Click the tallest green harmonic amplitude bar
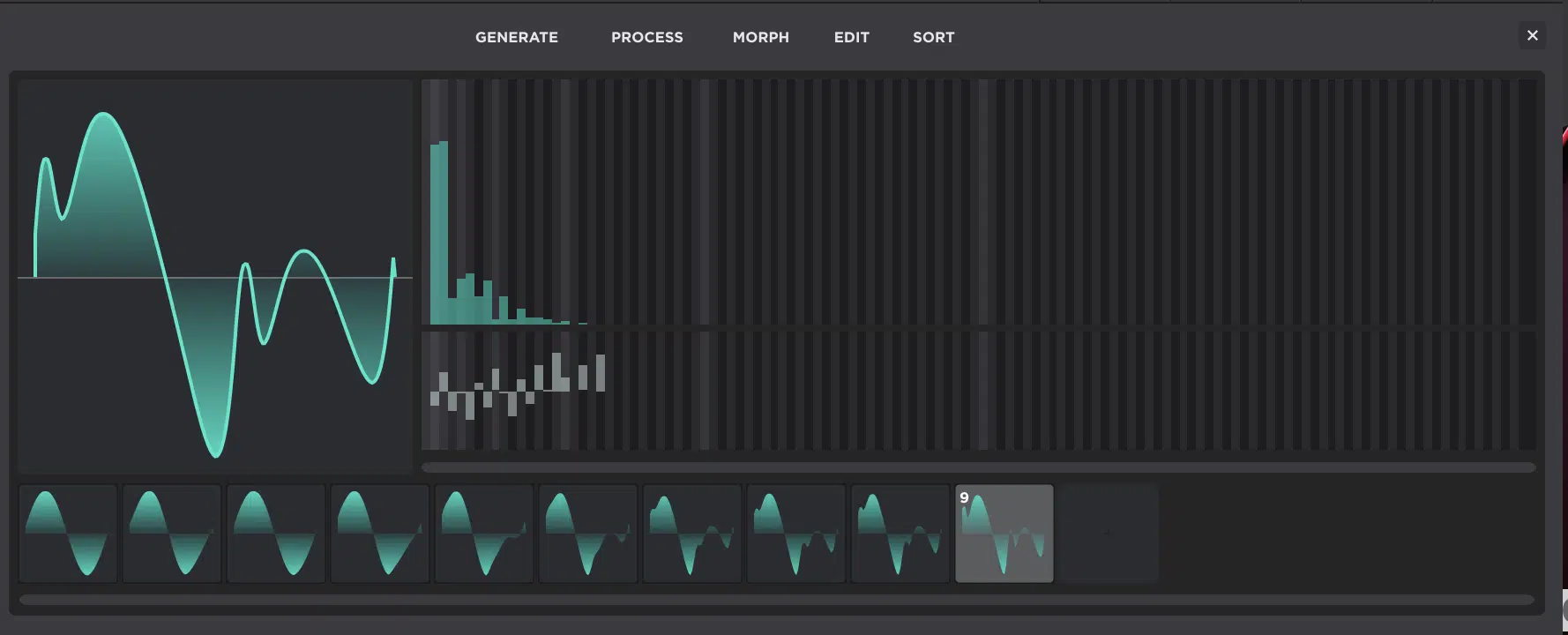1568x635 pixels. 443,234
